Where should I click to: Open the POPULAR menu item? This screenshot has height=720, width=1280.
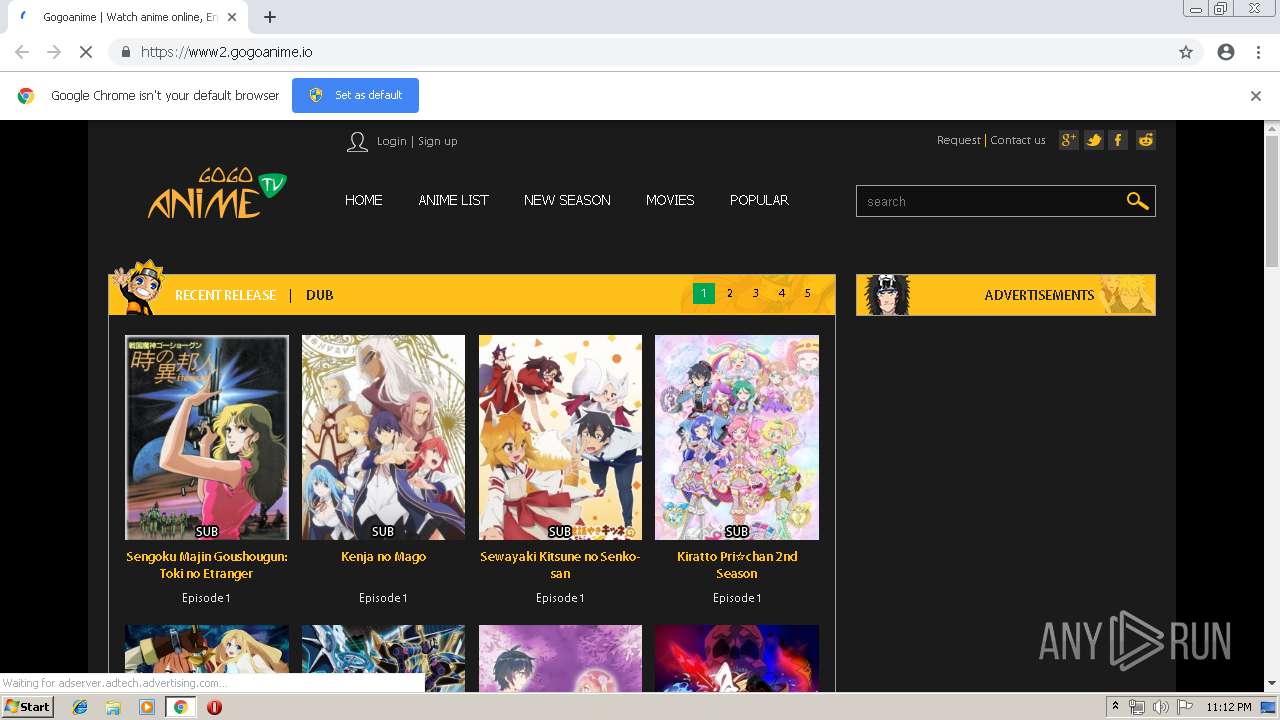click(759, 200)
